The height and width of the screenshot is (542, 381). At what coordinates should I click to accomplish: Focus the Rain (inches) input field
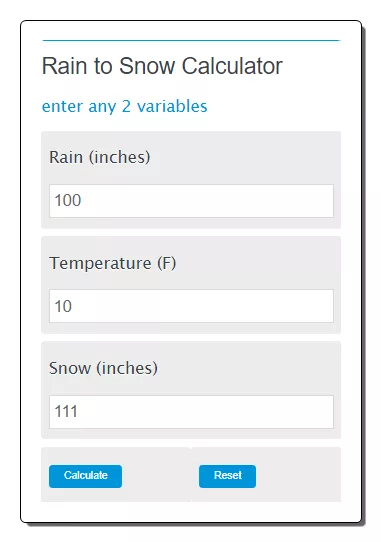[191, 201]
